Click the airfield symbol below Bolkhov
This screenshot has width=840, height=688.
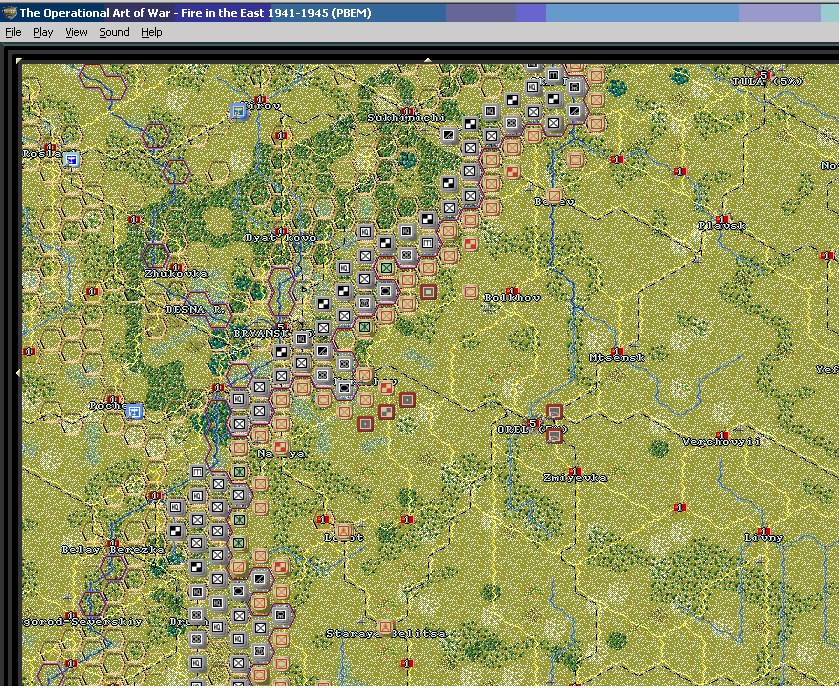click(x=487, y=309)
